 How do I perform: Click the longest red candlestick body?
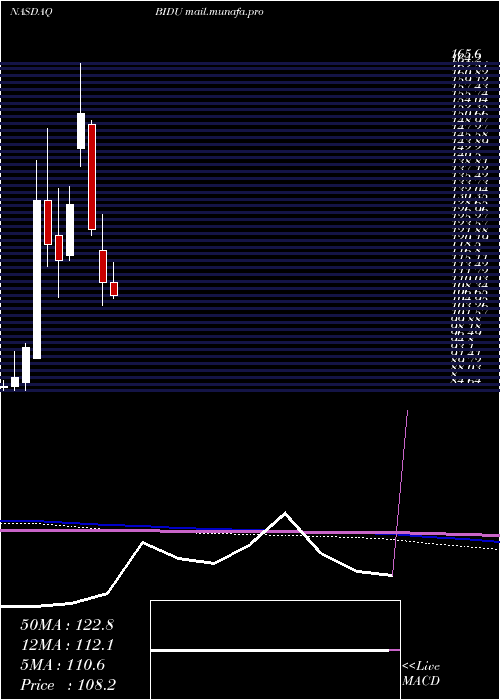tap(92, 177)
